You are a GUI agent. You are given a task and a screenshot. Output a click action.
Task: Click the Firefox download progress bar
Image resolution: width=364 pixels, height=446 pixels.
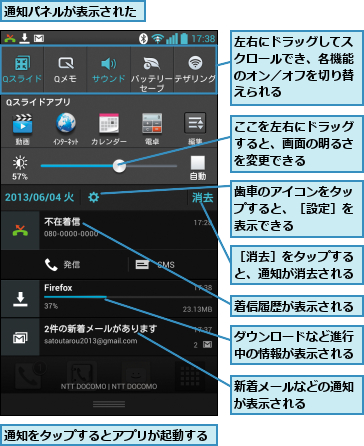[x=128, y=297]
